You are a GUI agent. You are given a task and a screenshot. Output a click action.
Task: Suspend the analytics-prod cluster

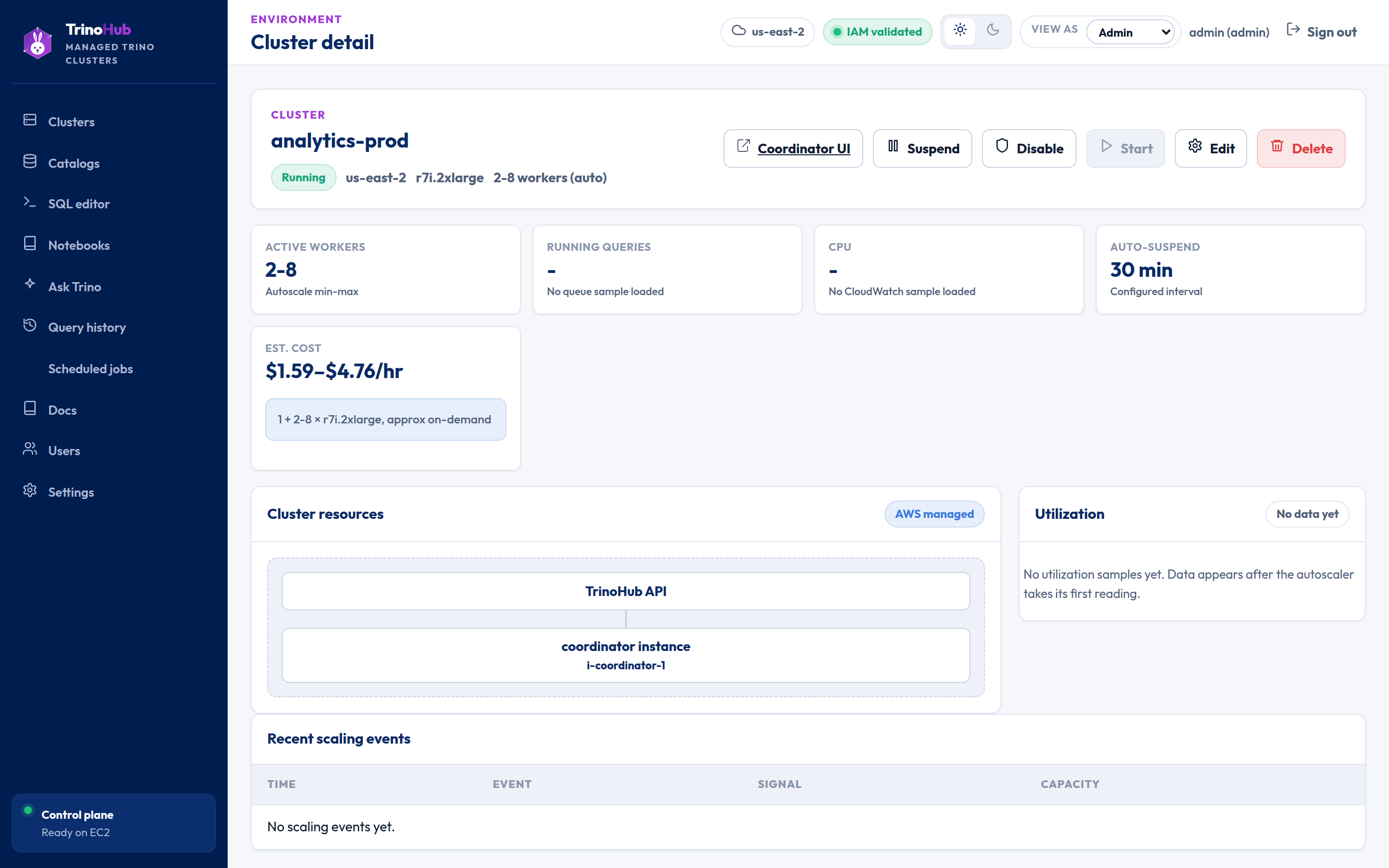coord(922,149)
